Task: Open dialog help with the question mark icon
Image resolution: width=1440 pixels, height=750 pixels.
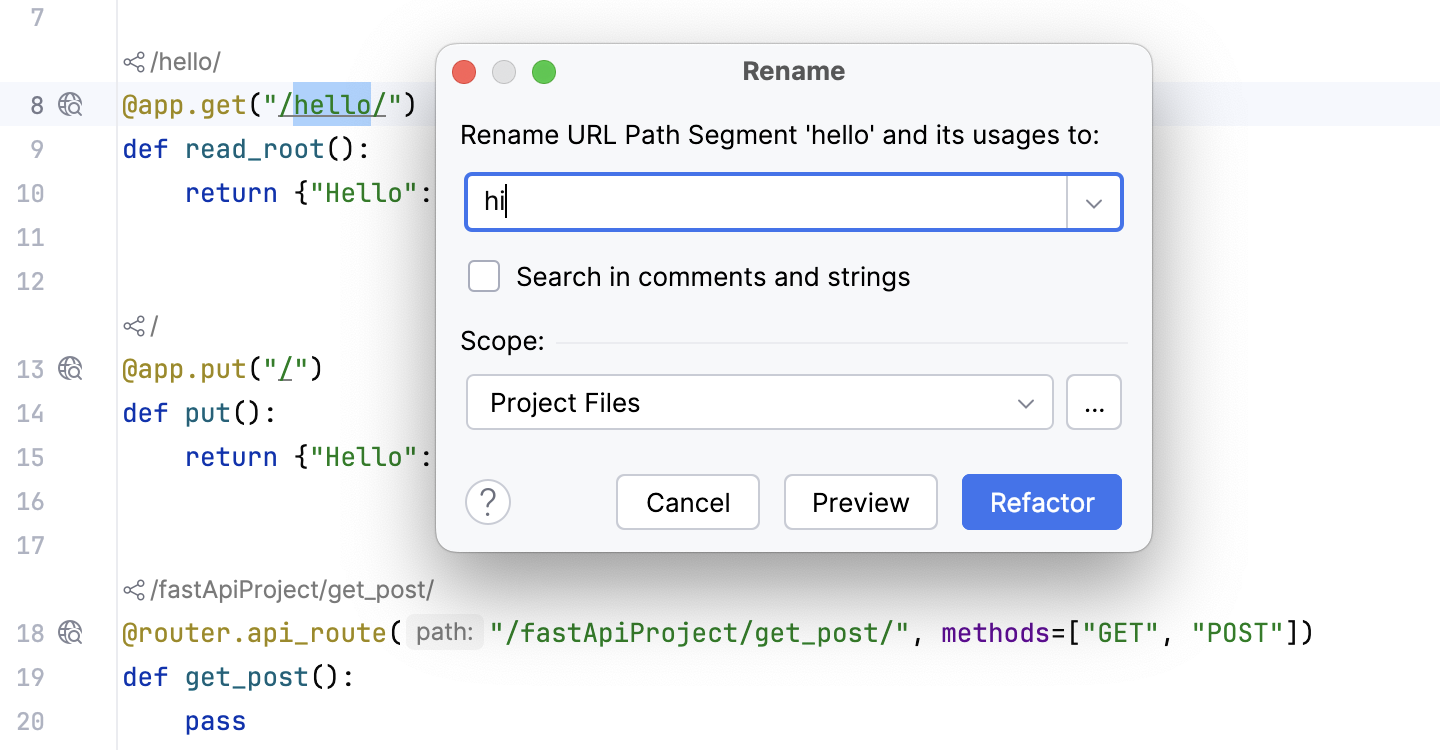Action: [488, 502]
